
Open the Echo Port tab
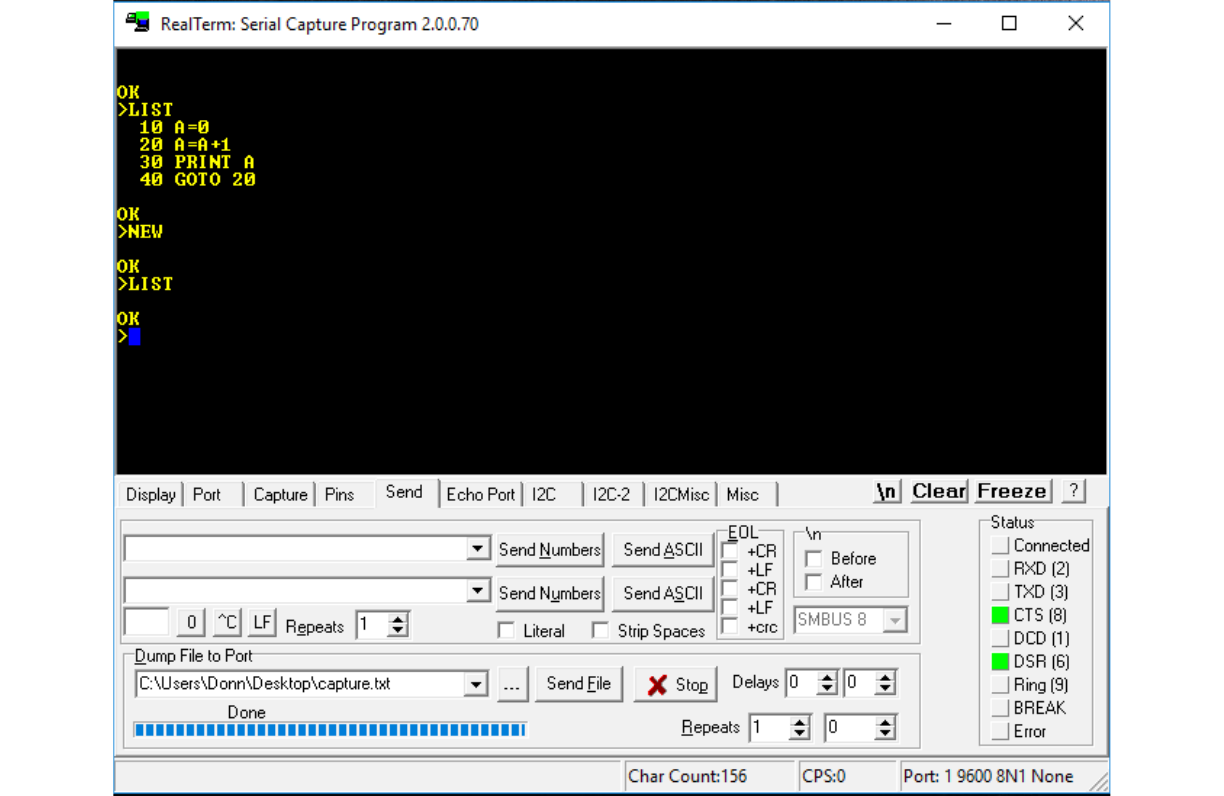481,494
